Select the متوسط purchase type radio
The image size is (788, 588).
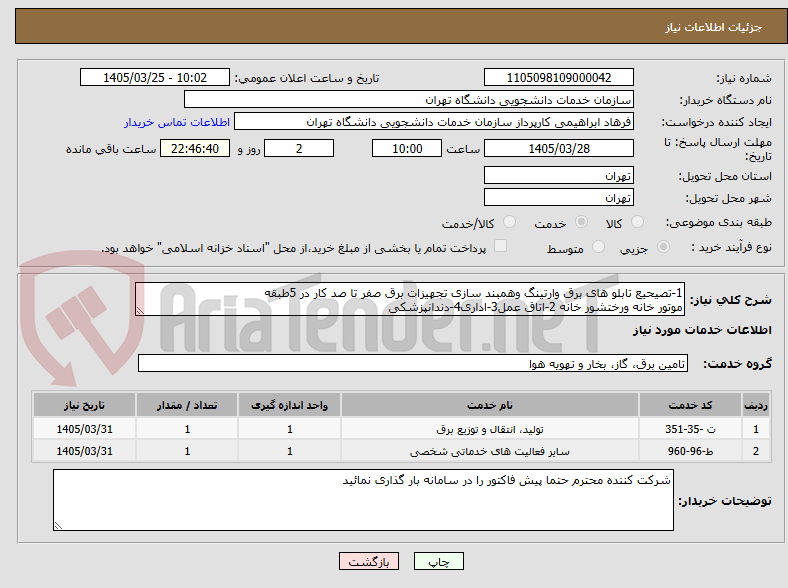tap(598, 247)
